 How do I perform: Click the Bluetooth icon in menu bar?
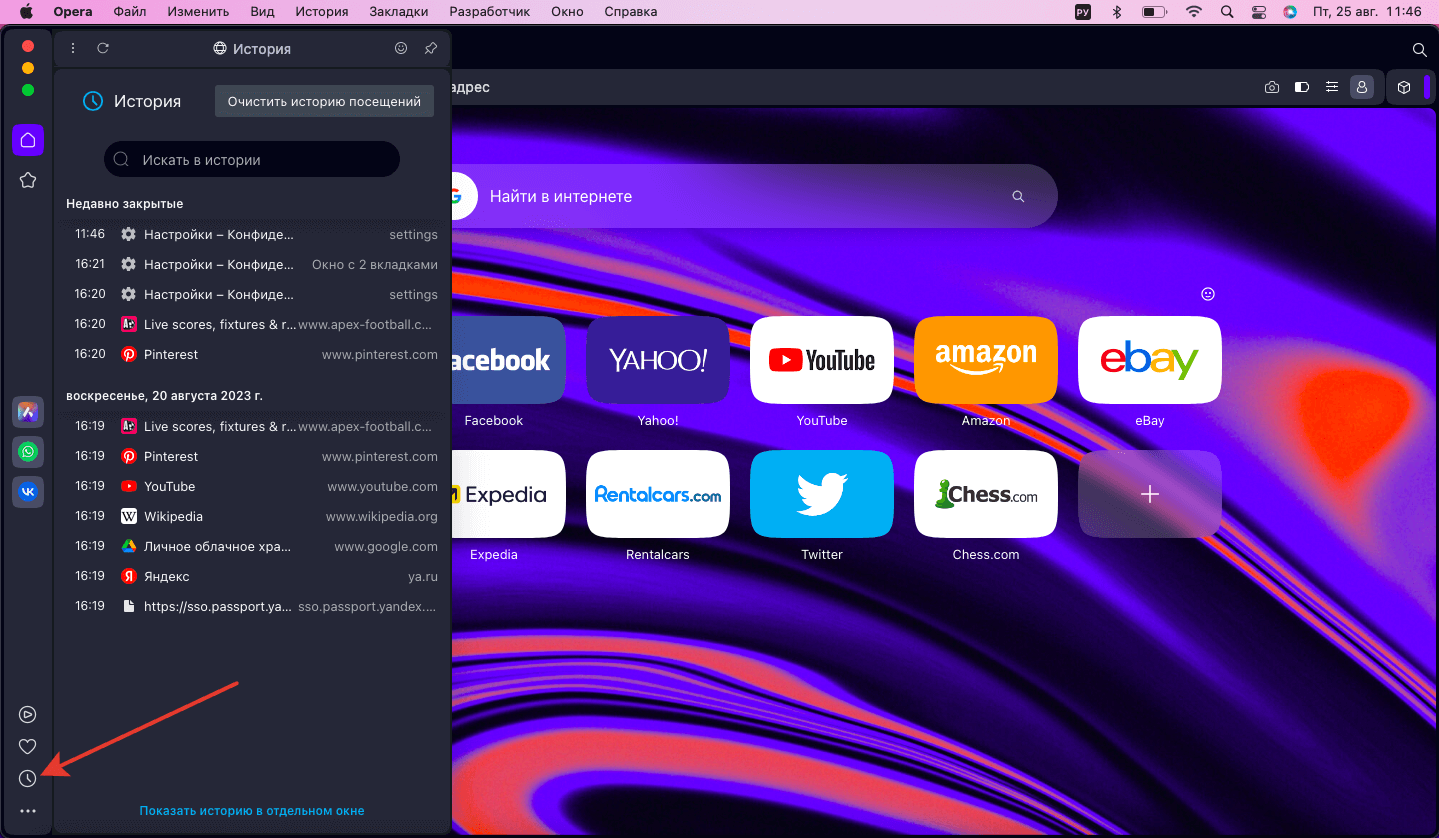[x=1118, y=12]
